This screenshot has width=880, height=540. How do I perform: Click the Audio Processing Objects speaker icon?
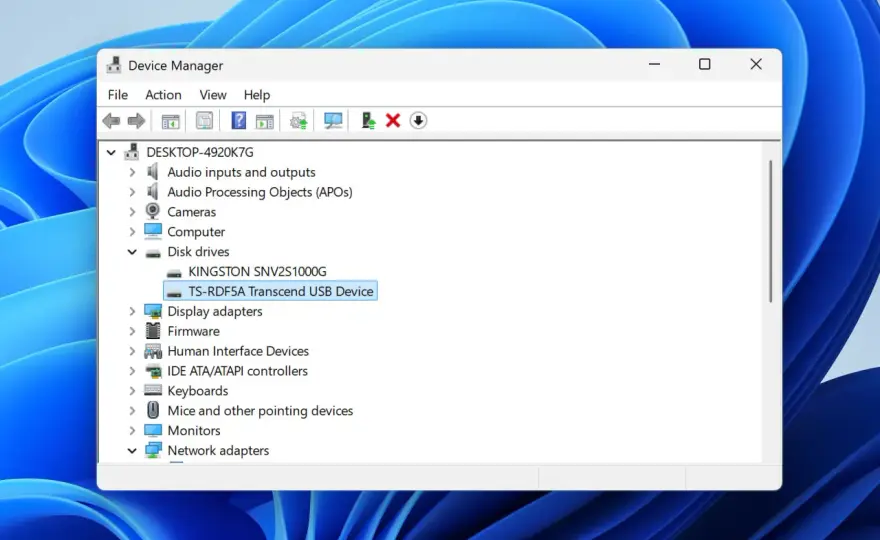(153, 191)
